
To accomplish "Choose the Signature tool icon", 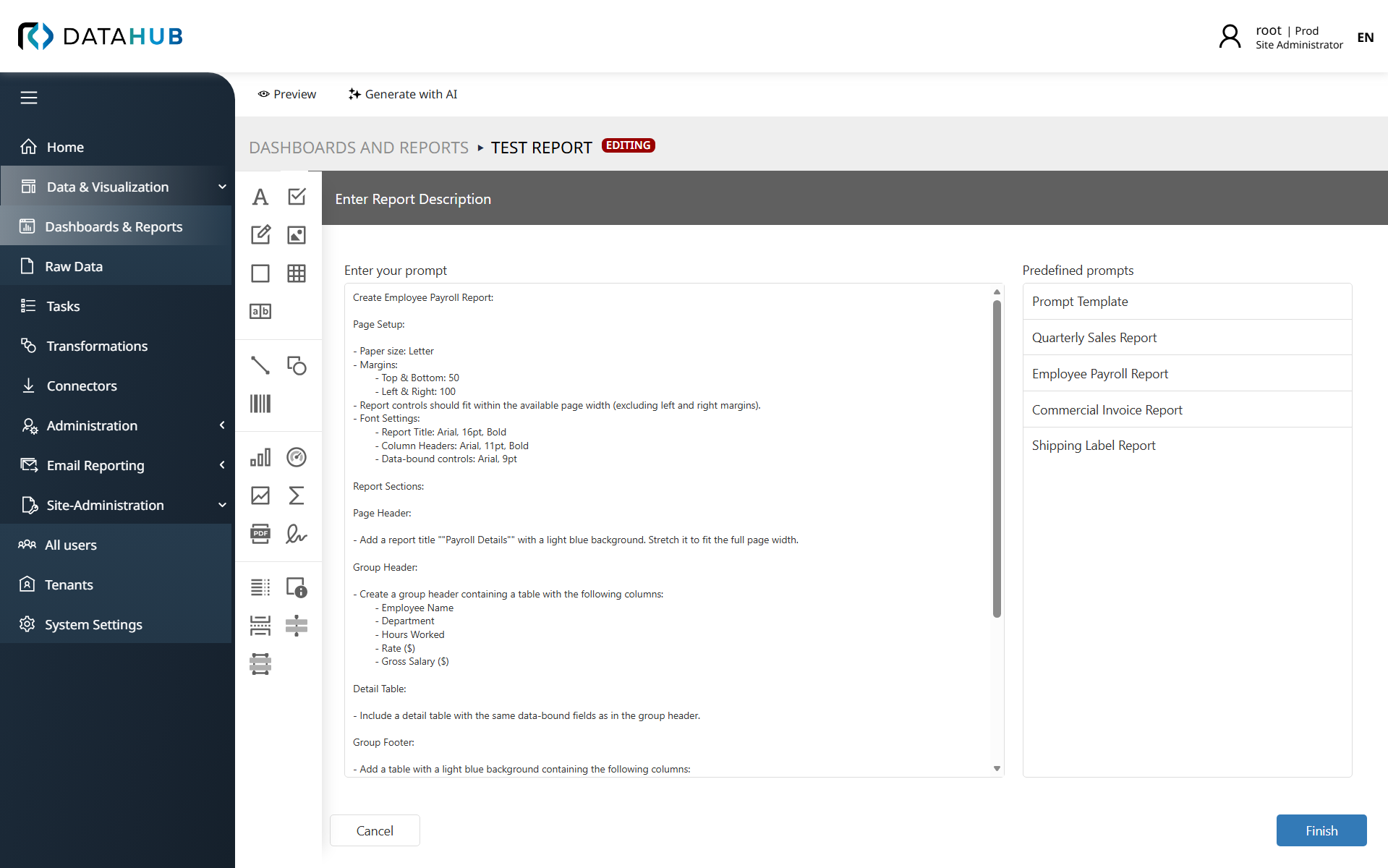I will click(x=297, y=534).
